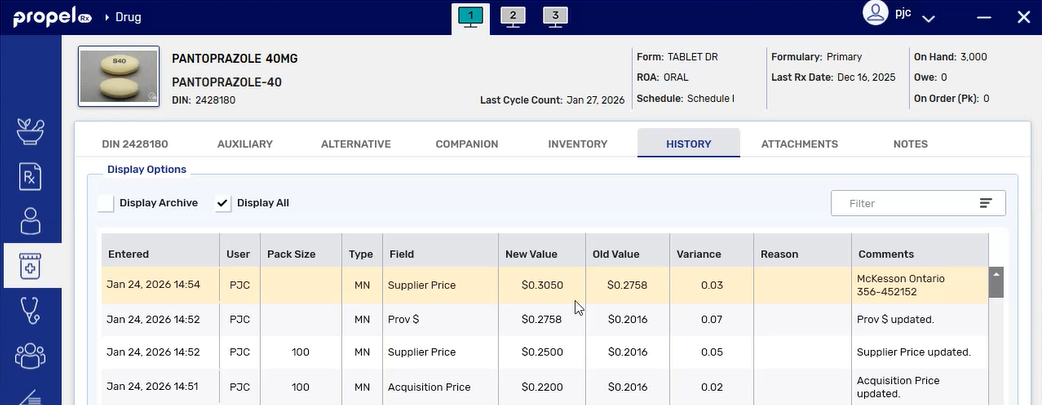Uncheck the Display All checkbox
The width and height of the screenshot is (1042, 405).
223,203
